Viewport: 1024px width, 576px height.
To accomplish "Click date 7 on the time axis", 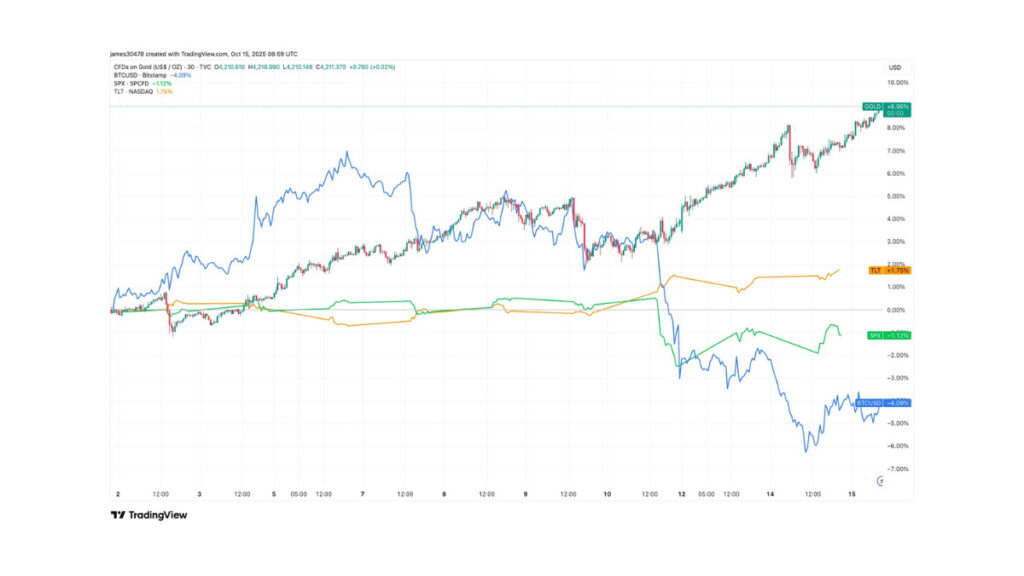I will point(362,494).
